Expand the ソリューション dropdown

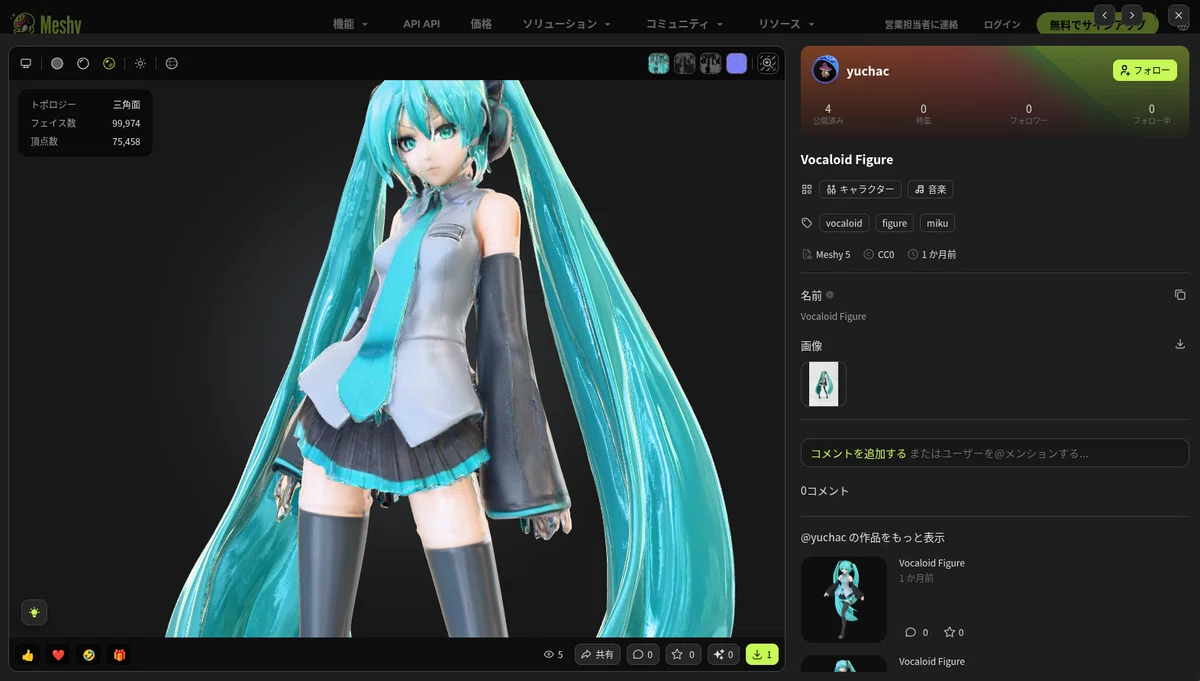(566, 24)
